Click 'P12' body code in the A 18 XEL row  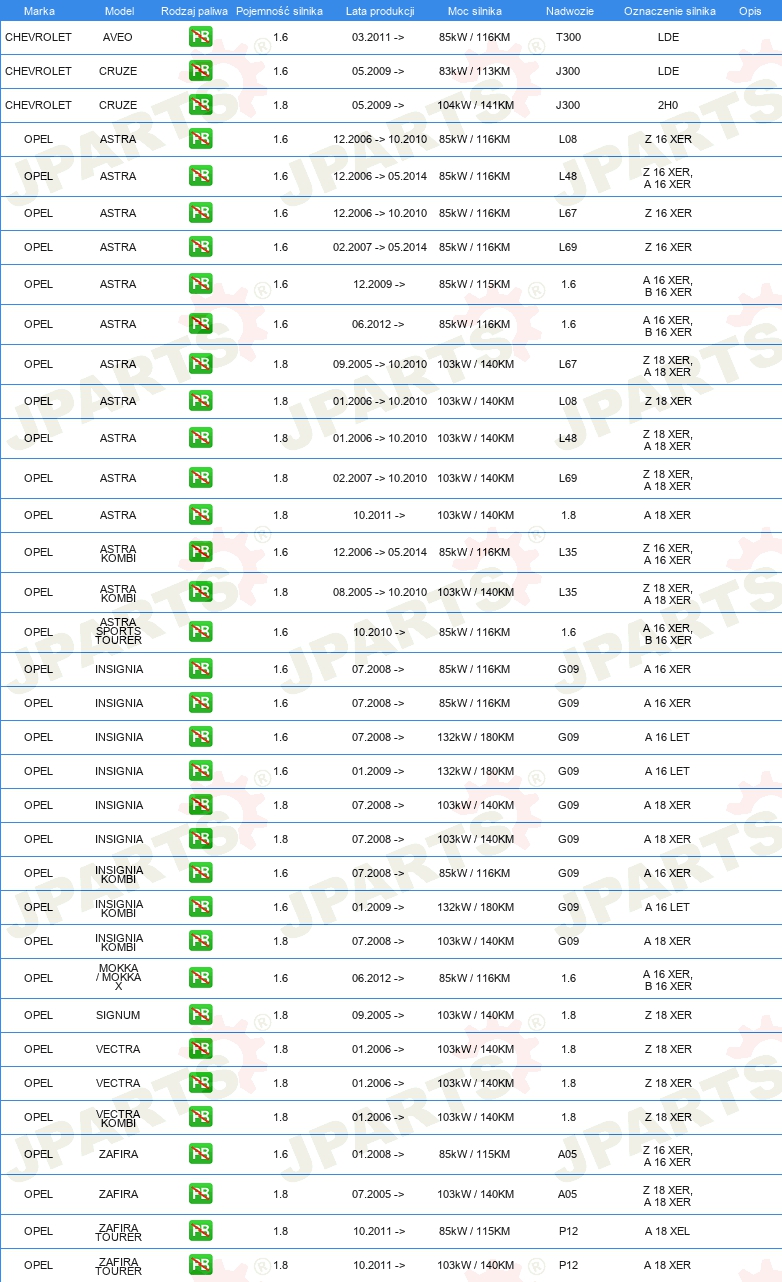pos(568,1231)
